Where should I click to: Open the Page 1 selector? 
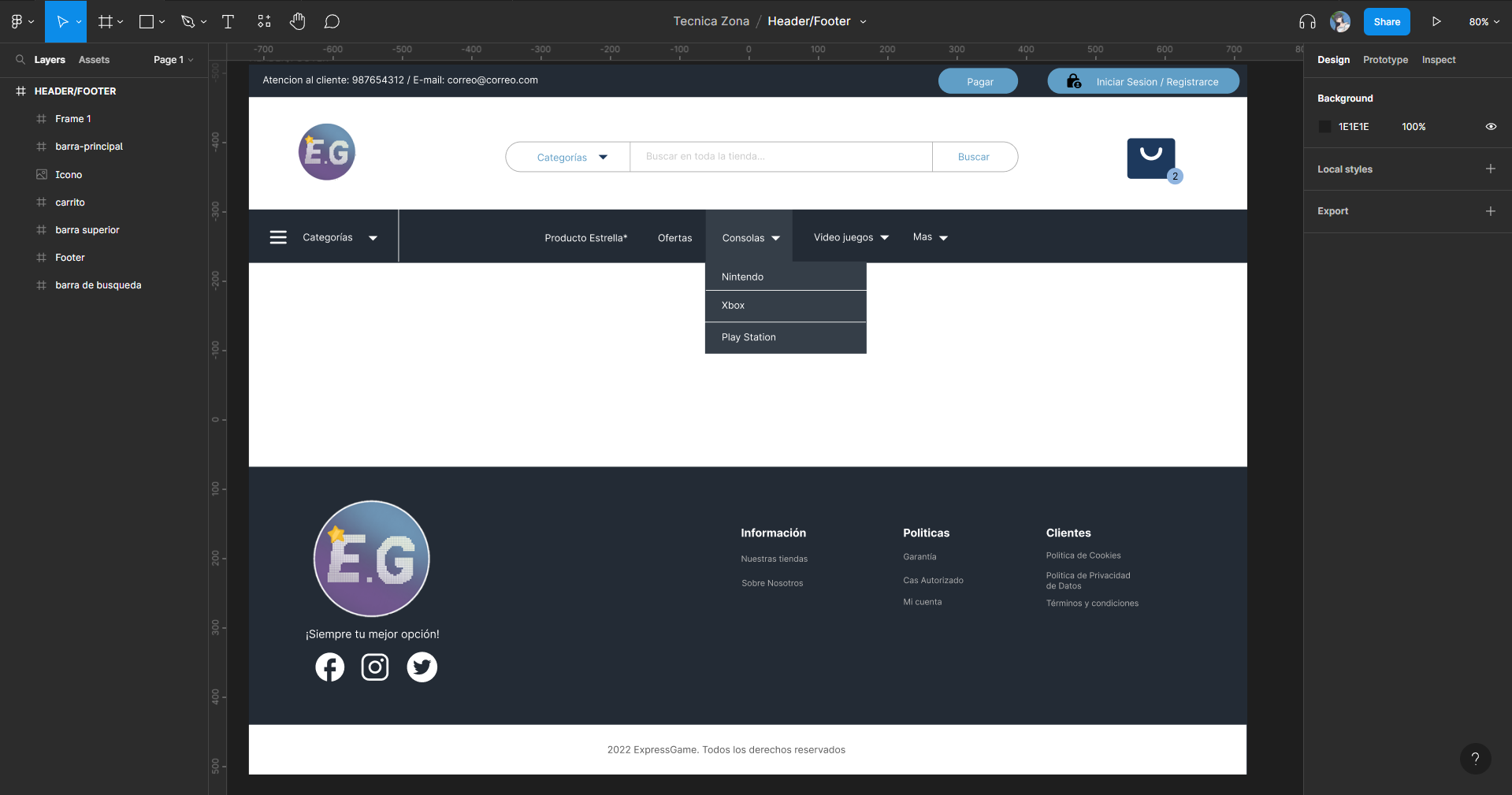pyautogui.click(x=172, y=59)
